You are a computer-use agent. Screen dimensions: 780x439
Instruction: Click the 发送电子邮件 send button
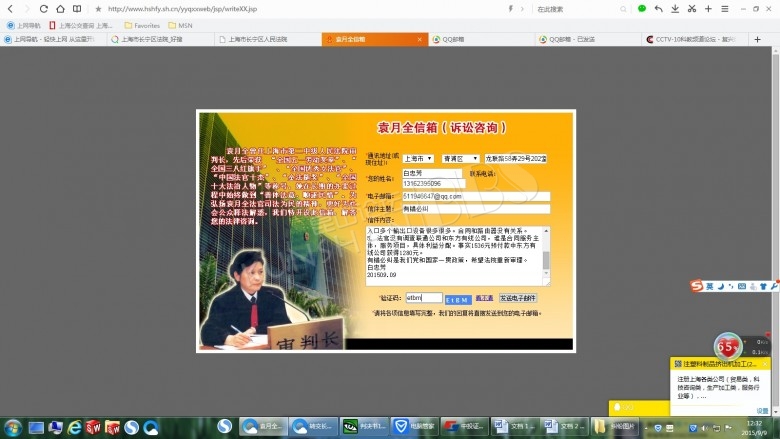tap(518, 298)
